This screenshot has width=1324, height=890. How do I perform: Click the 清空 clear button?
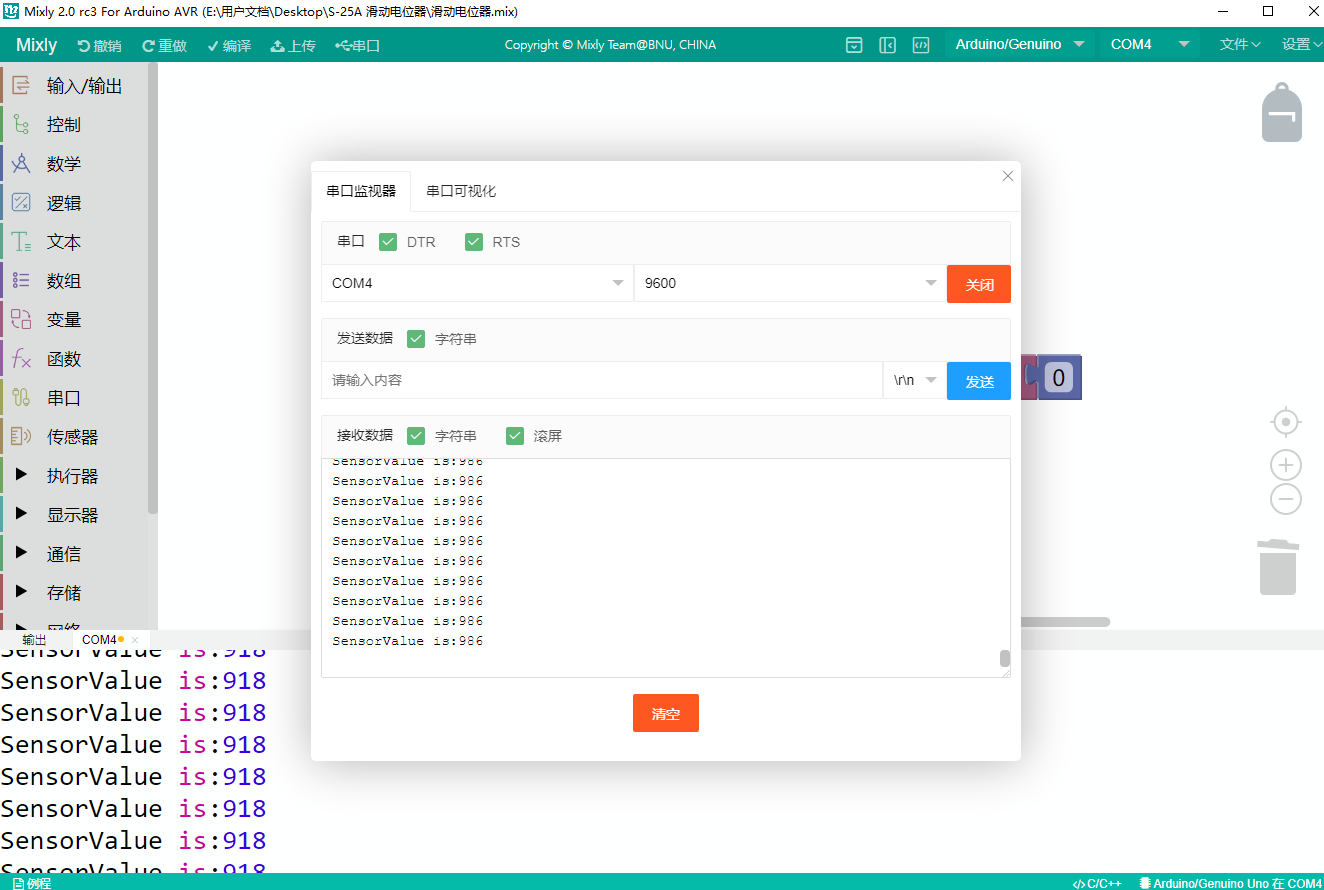[665, 714]
